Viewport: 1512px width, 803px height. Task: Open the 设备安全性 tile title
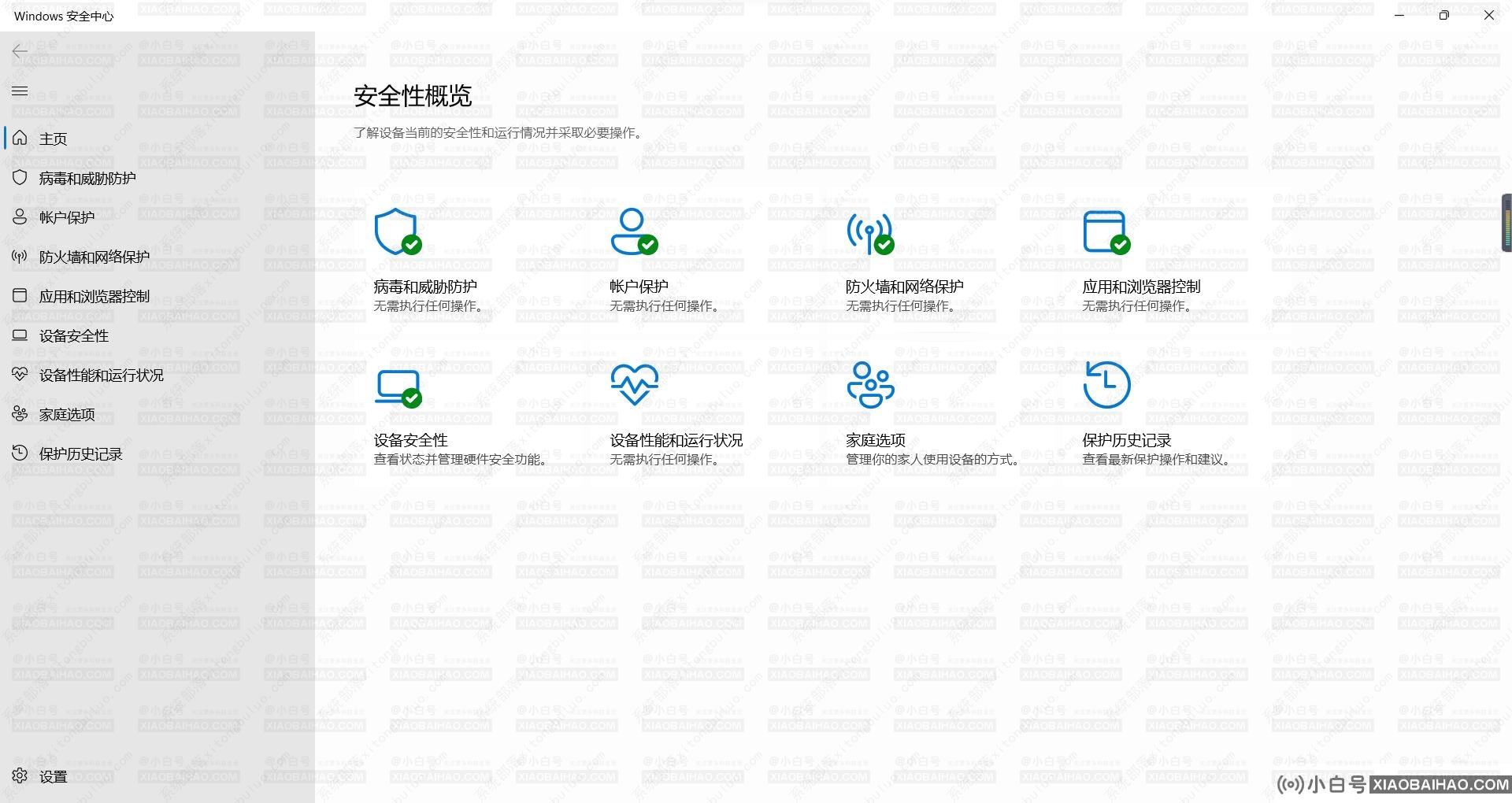pyautogui.click(x=410, y=440)
